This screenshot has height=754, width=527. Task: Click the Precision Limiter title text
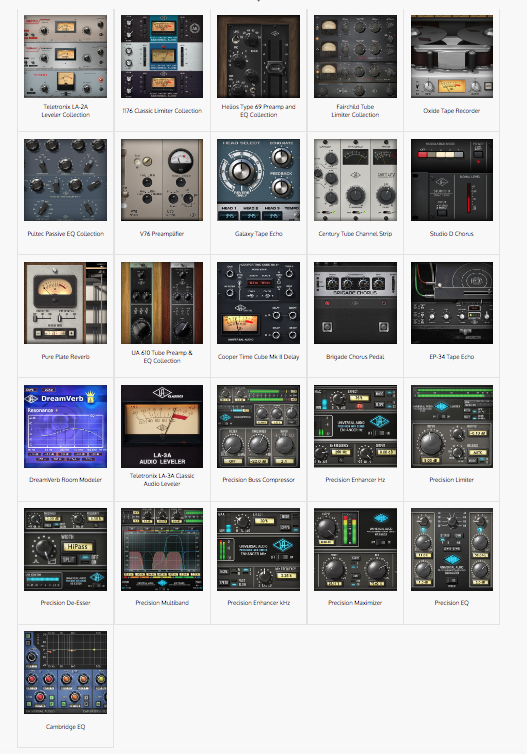click(x=452, y=480)
